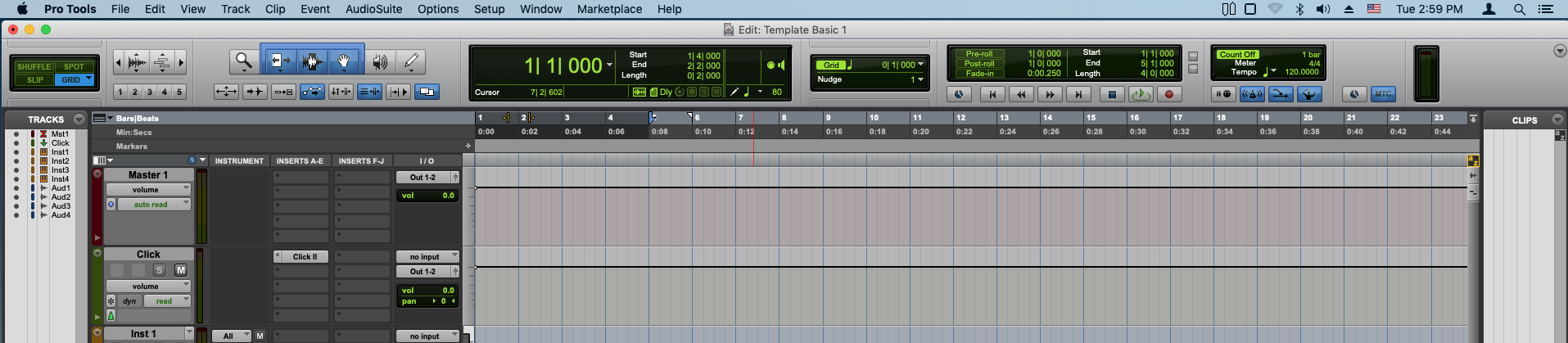
Task: Open Master 1 volume view selector
Action: point(148,190)
